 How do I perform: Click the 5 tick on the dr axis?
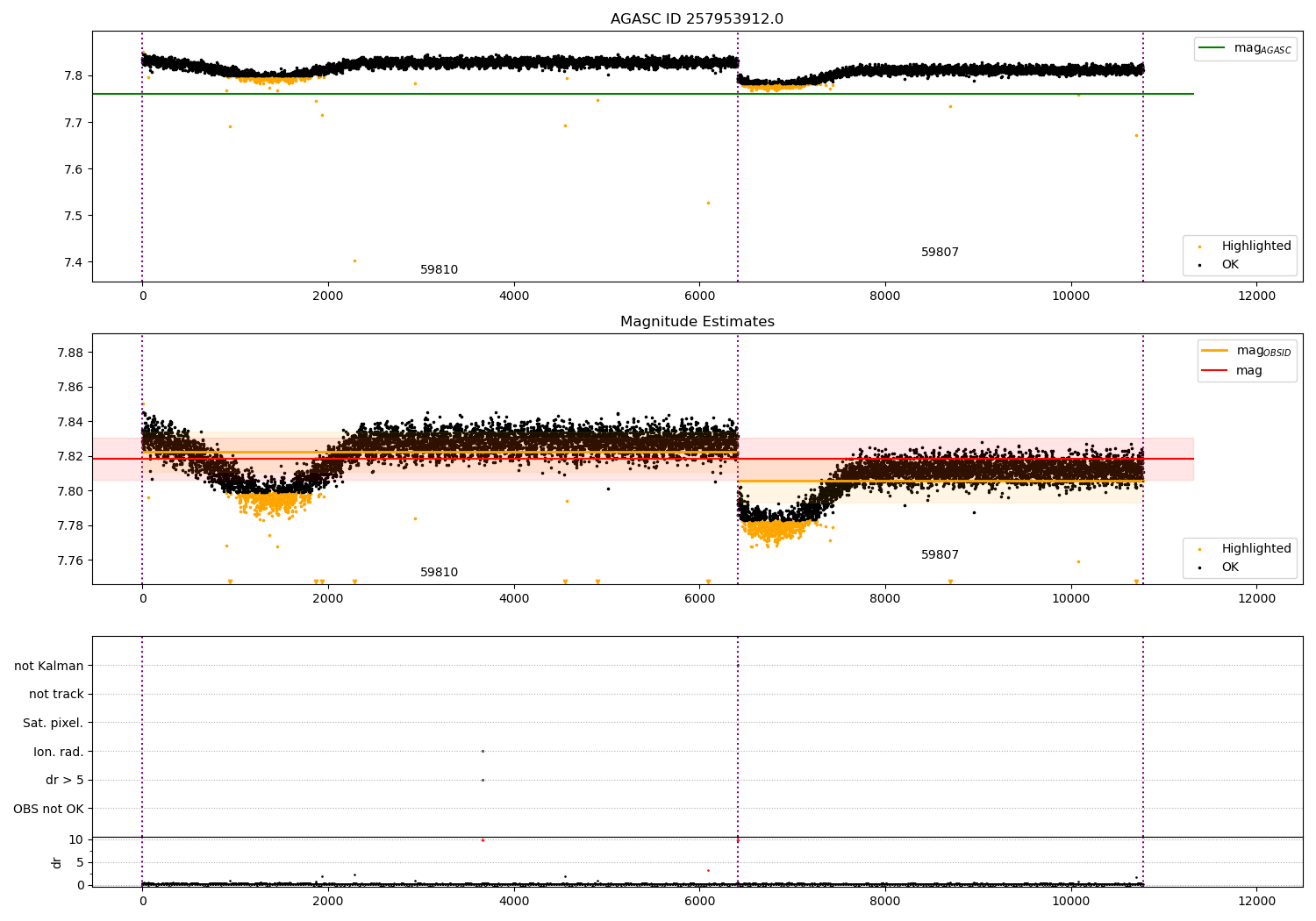(x=80, y=862)
